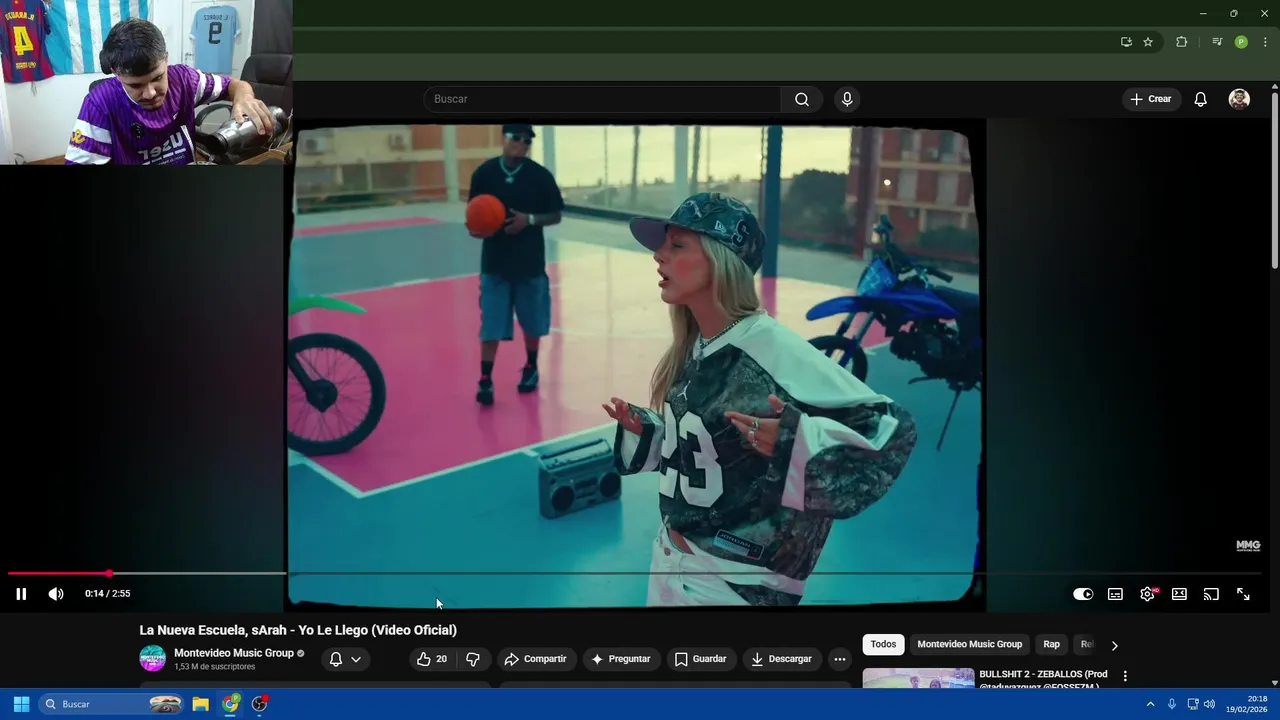Install the page as an app from the address bar

click(1126, 42)
